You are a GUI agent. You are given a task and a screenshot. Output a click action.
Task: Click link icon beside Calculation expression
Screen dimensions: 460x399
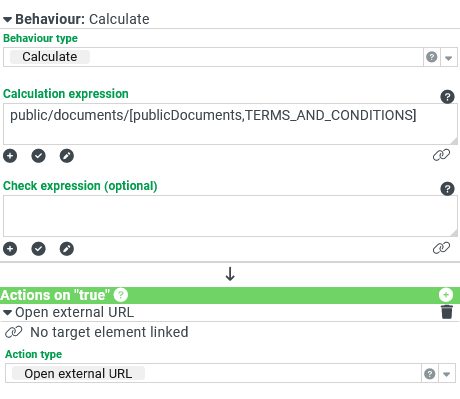tap(441, 155)
